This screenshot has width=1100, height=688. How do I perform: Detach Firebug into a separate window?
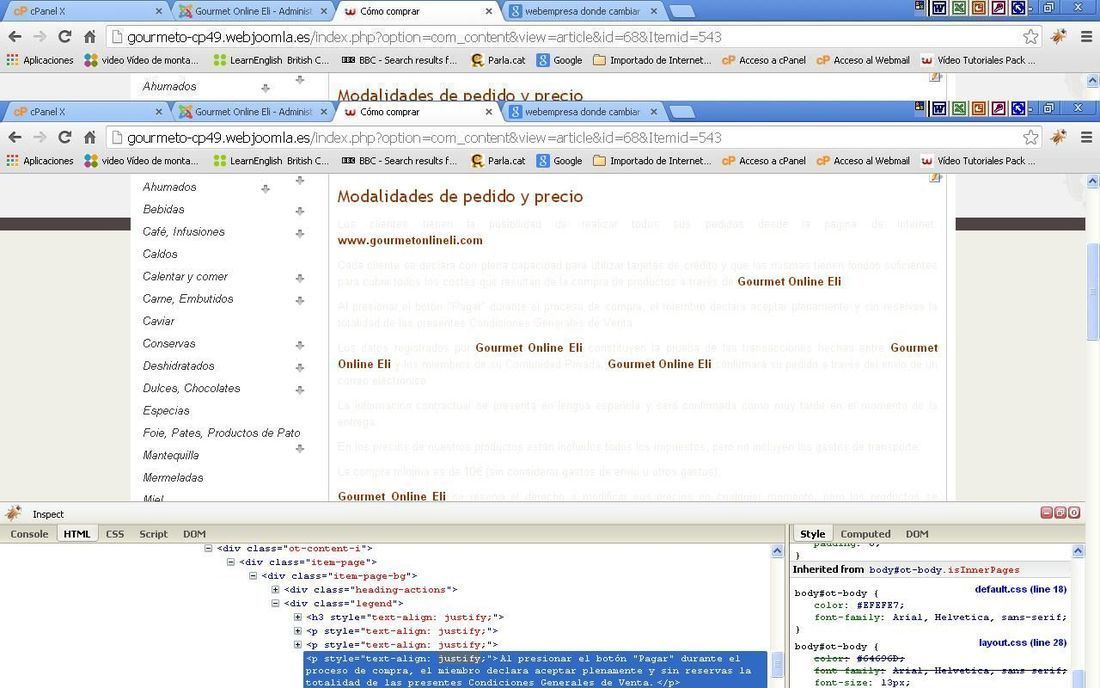1060,513
